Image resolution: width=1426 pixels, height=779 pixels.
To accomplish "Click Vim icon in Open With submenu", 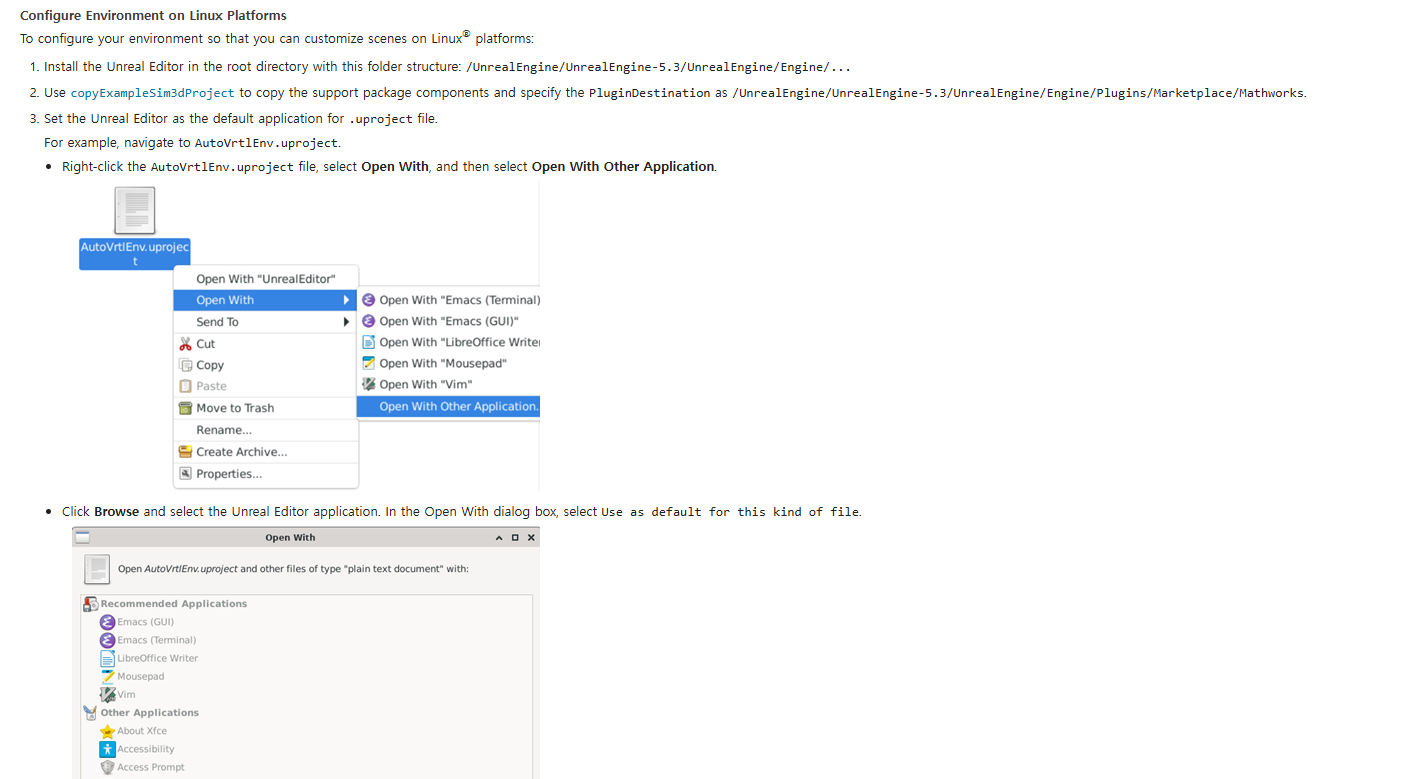I will click(368, 384).
